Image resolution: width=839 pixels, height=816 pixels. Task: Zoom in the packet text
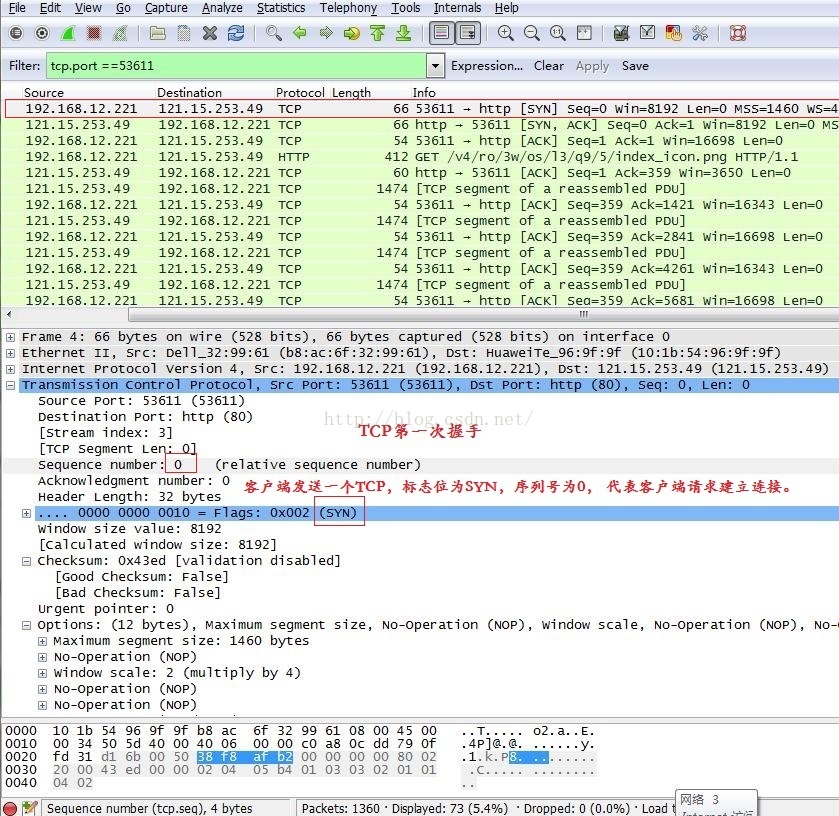505,33
